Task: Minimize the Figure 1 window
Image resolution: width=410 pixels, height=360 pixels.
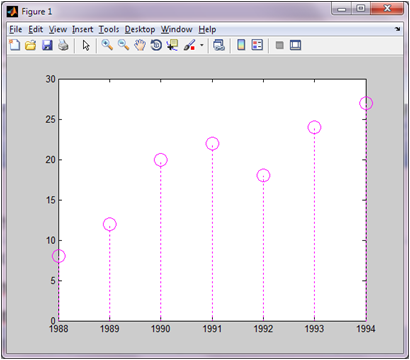Action: tap(342, 9)
